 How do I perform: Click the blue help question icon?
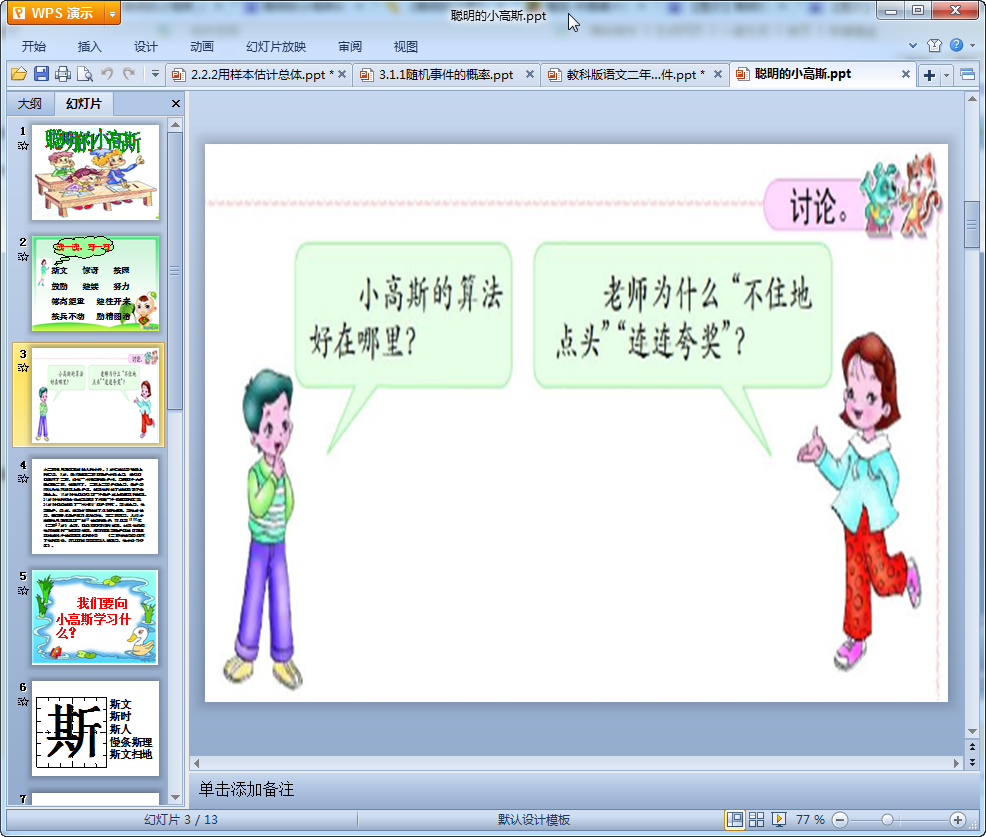point(956,45)
